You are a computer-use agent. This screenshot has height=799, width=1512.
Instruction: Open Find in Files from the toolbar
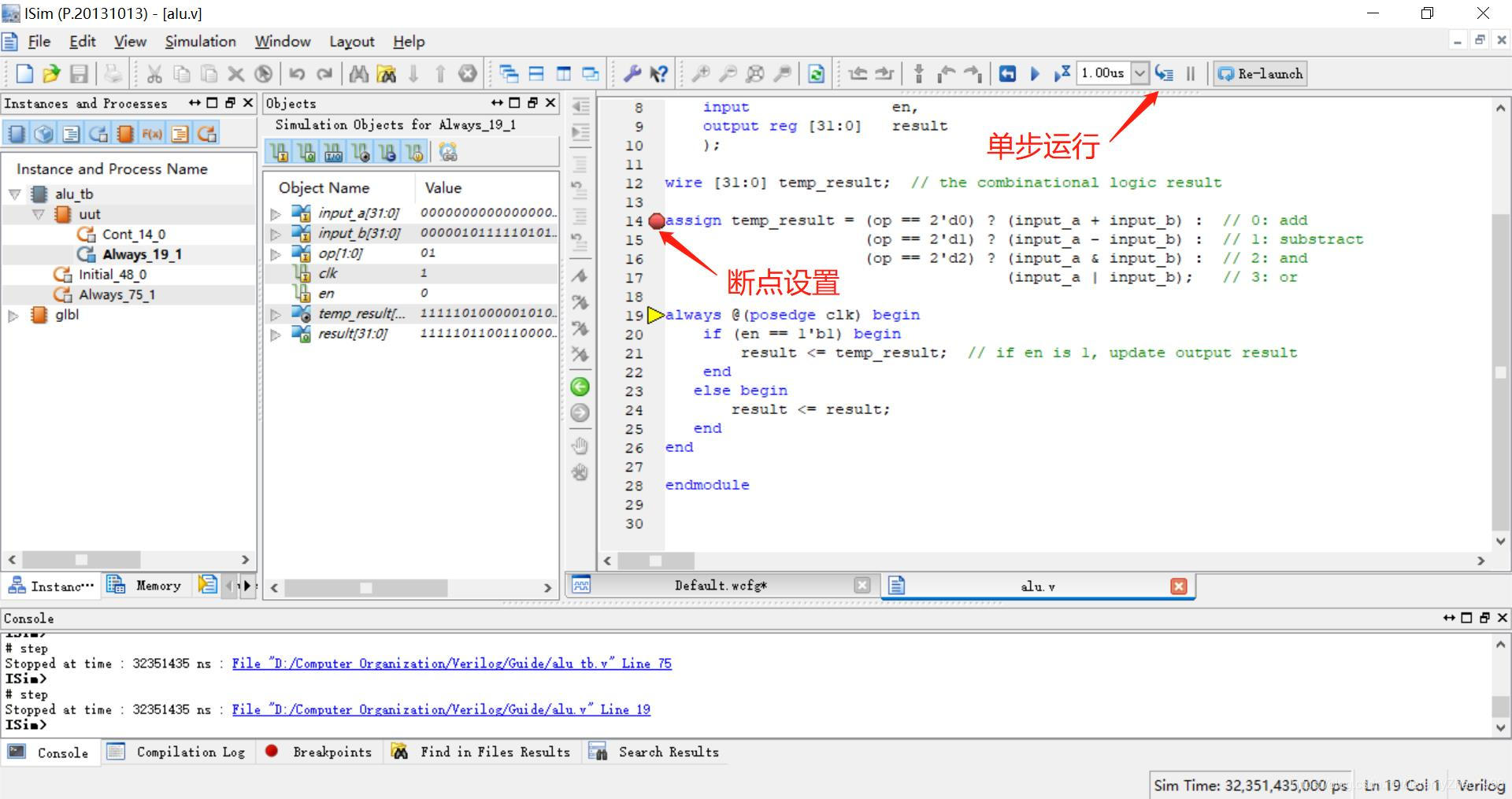[387, 74]
